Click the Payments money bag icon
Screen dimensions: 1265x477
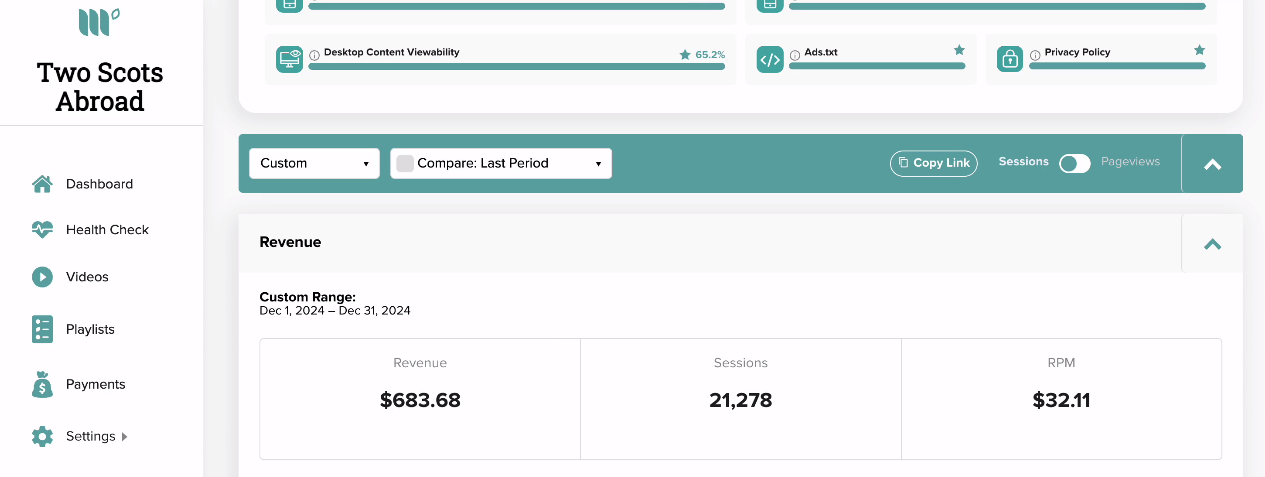click(x=42, y=384)
